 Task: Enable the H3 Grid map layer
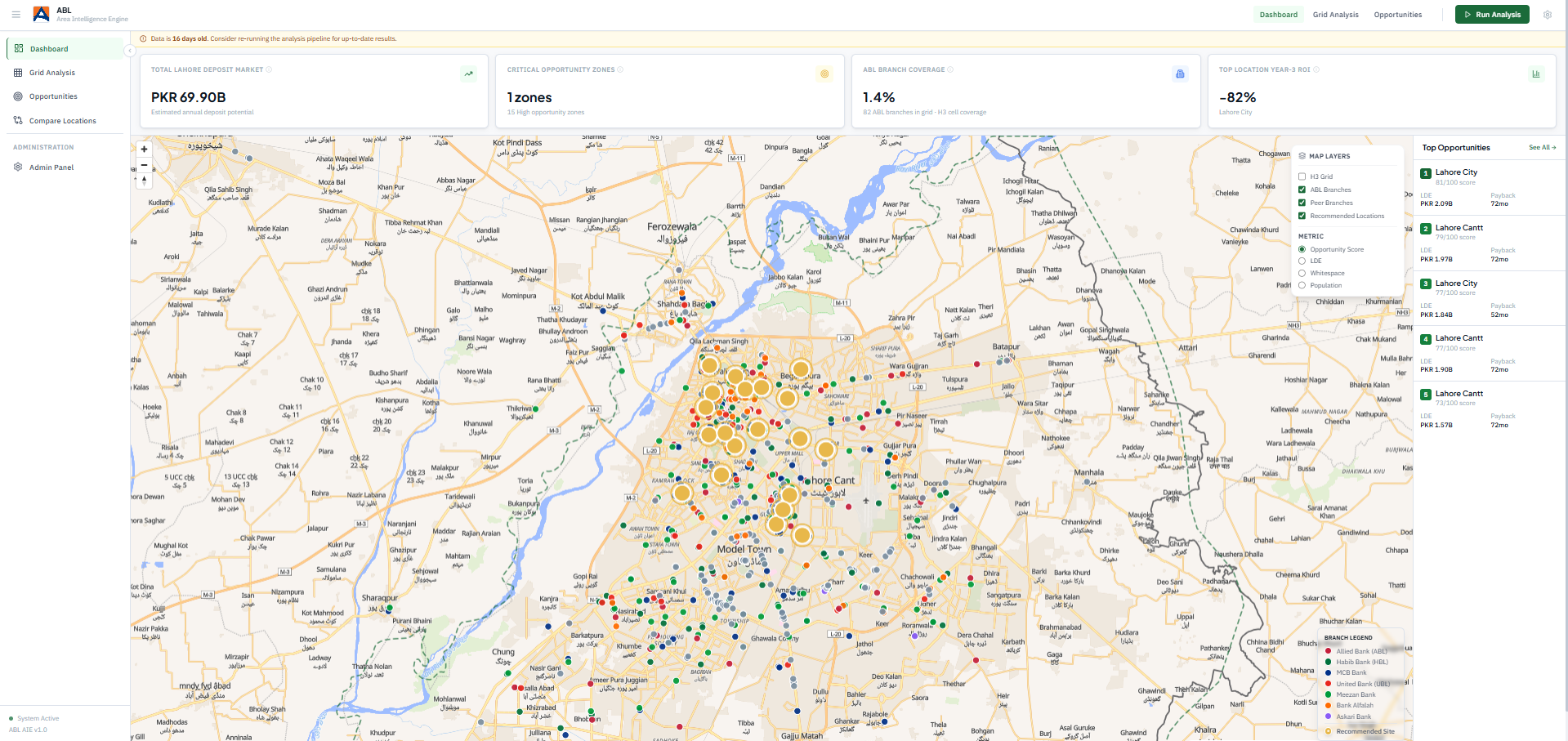(1302, 176)
